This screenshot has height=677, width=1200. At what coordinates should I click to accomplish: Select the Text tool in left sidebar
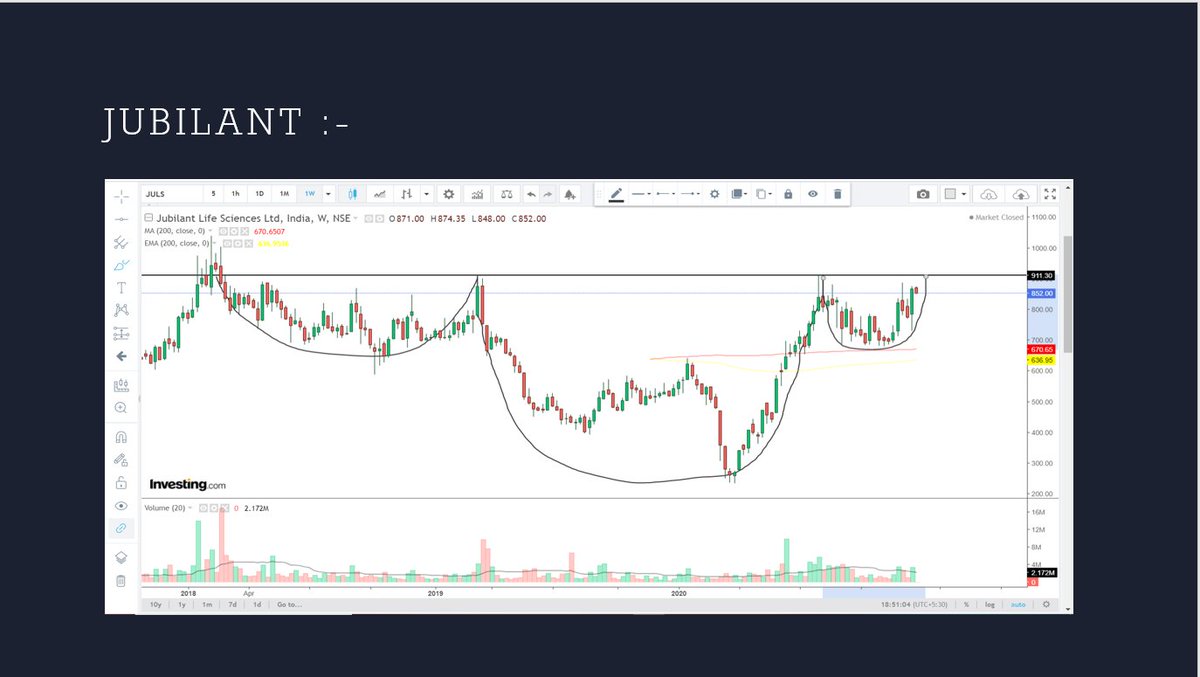(121, 288)
